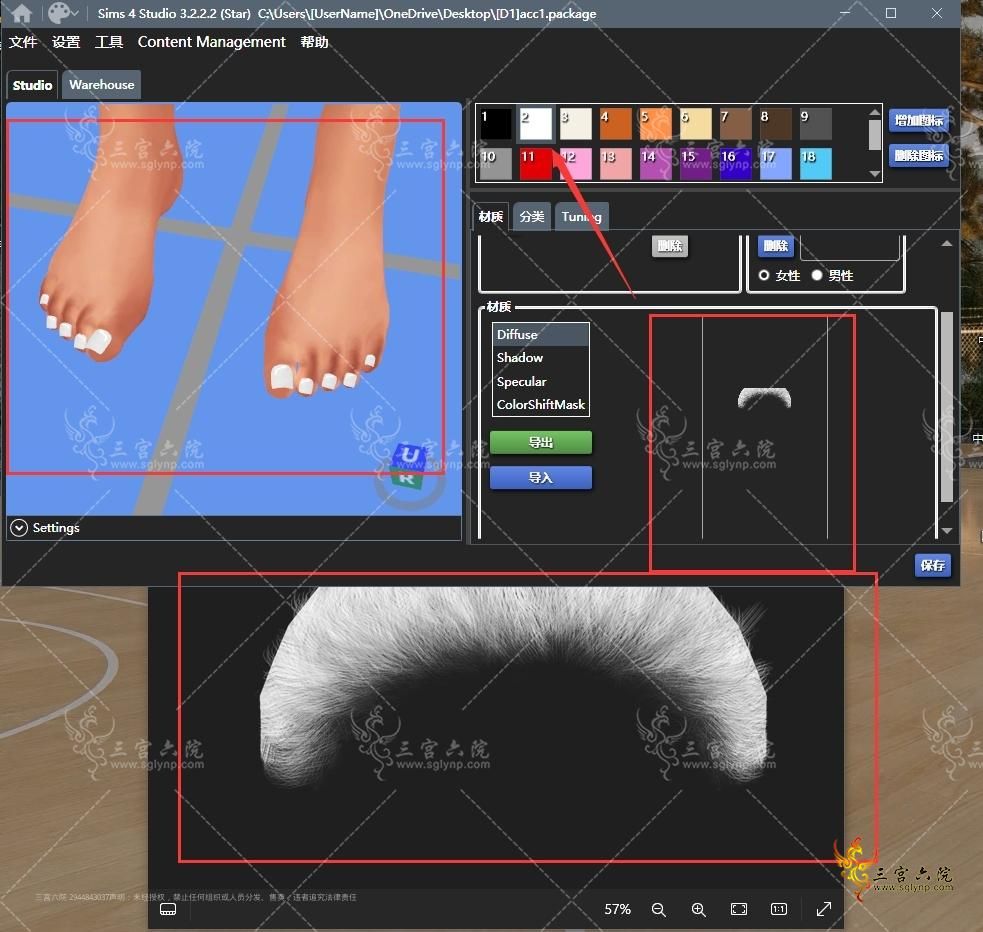This screenshot has width=983, height=932.
Task: Open the 工具 menu
Action: tap(108, 42)
